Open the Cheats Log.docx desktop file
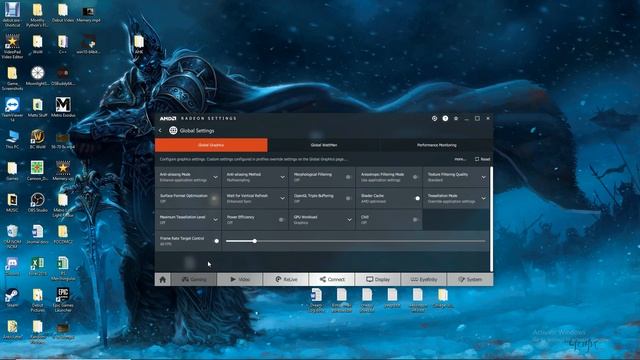Screen dimensions: 640x360 [316, 300]
